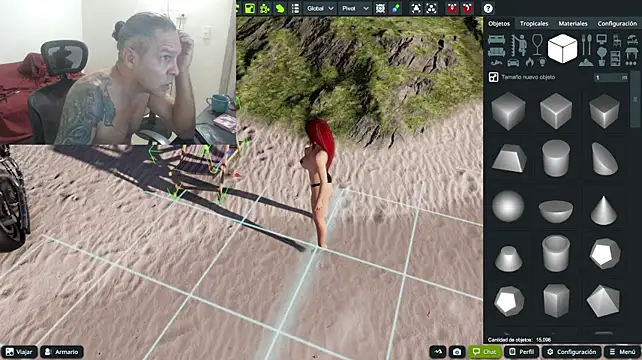Open more categories three dots
Screen dimensions: 642x360
coord(631,63)
